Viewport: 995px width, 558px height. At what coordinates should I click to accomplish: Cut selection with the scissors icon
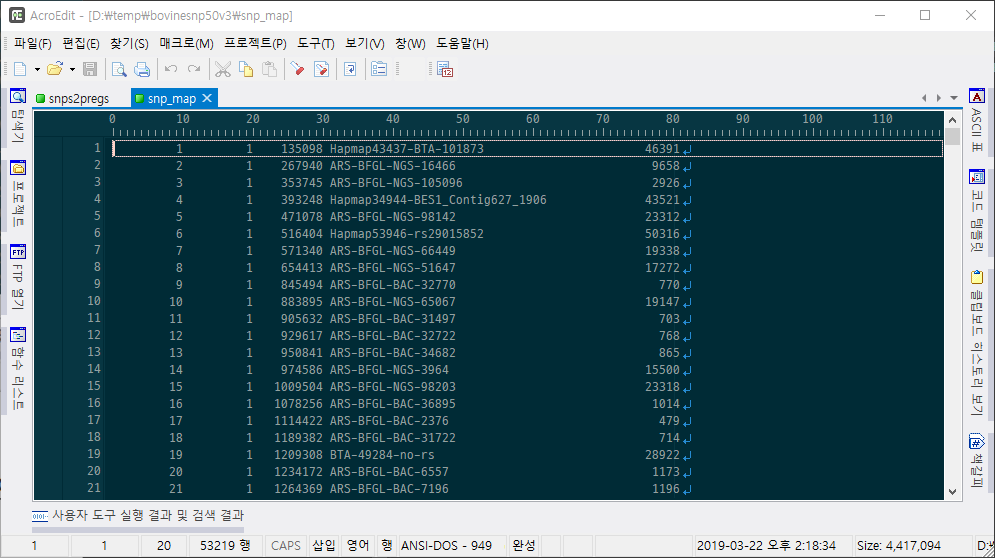pos(222,69)
